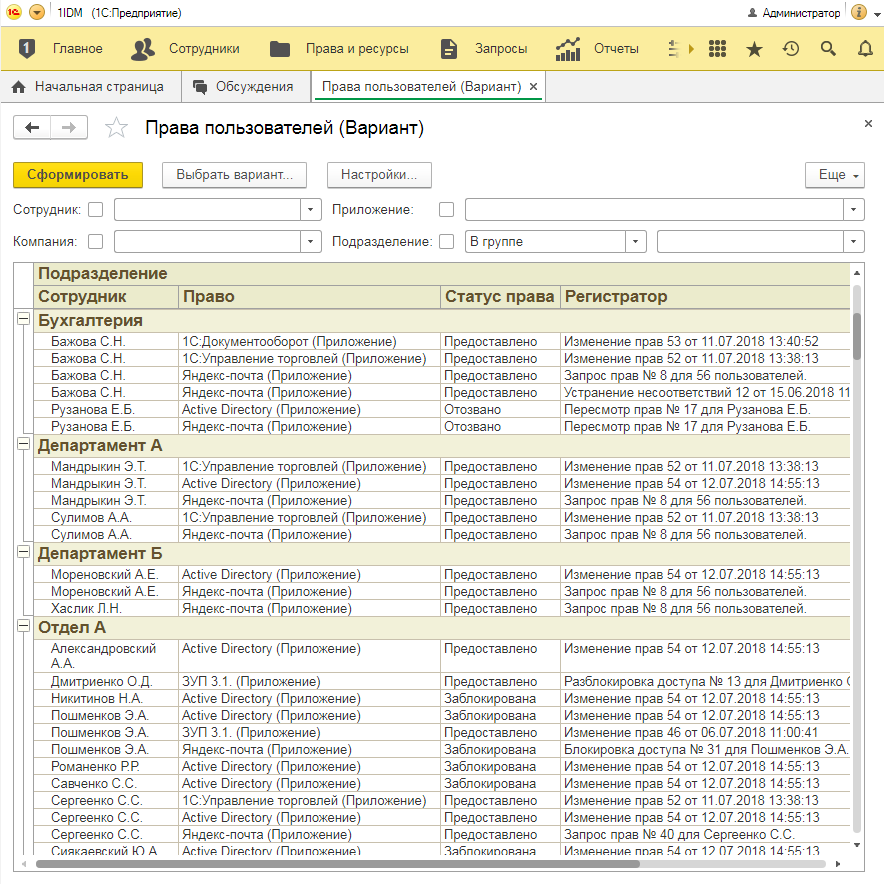
Task: Open the Еще dropdown menu
Action: click(x=834, y=175)
